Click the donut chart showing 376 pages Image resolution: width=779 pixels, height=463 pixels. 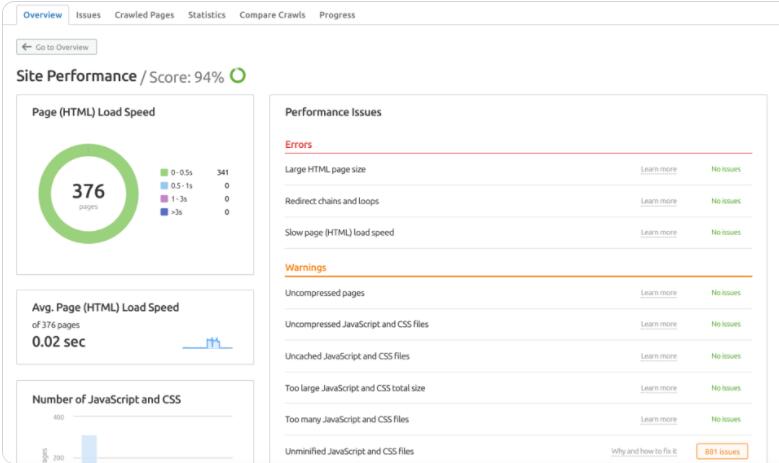(88, 193)
